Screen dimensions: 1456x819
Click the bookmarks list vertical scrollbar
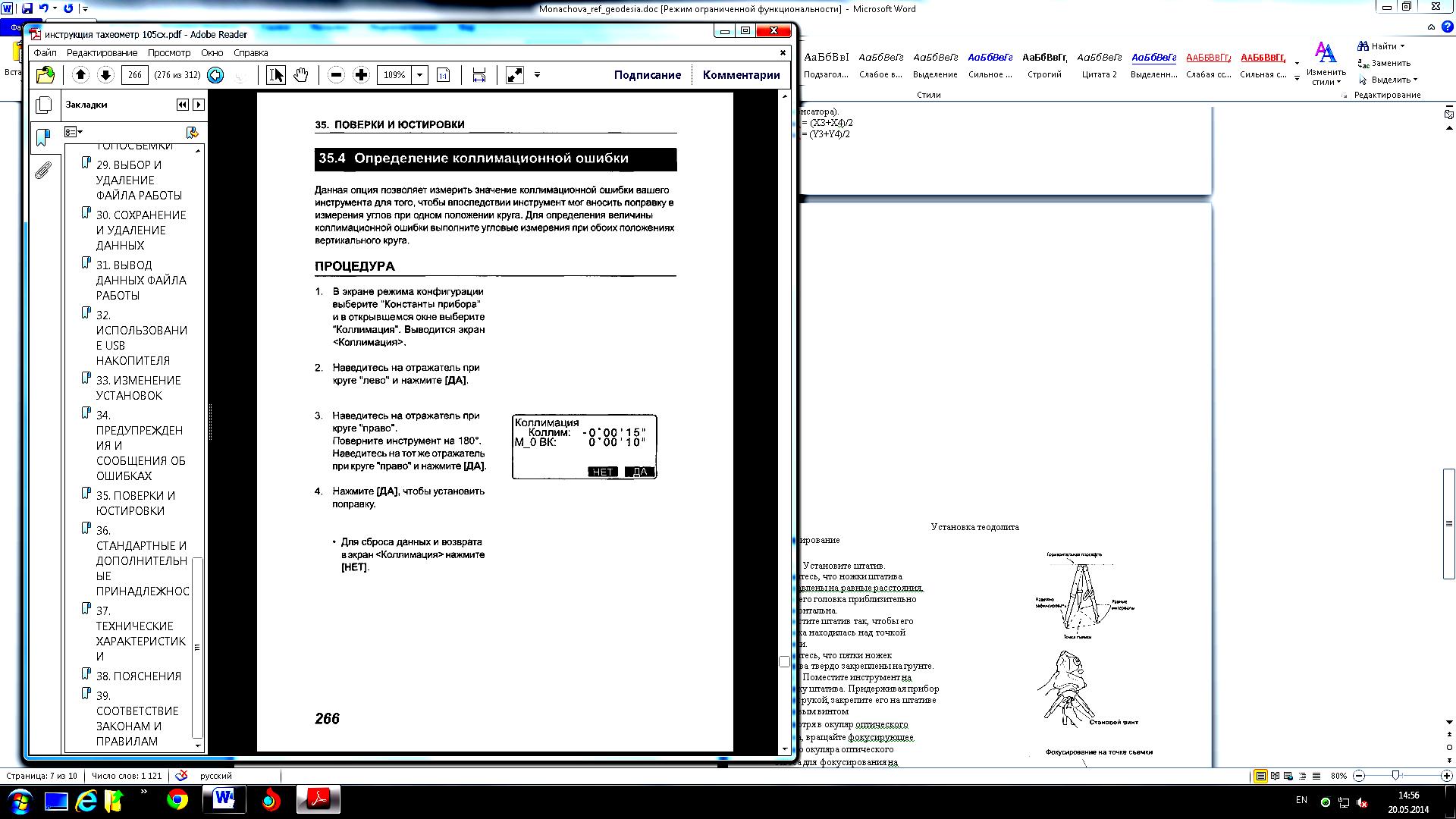point(198,648)
